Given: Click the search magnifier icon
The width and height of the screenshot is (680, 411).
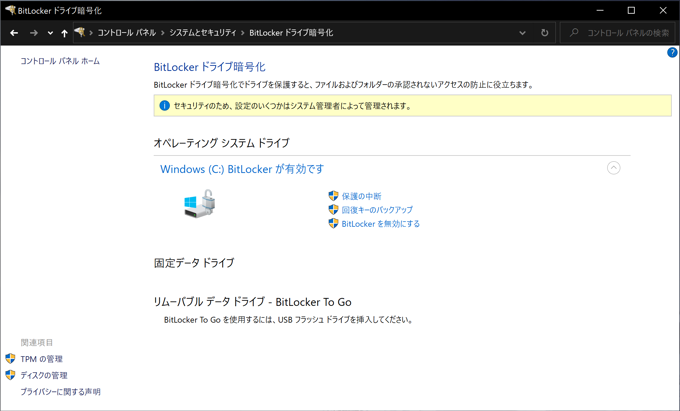Looking at the screenshot, I should pyautogui.click(x=574, y=33).
